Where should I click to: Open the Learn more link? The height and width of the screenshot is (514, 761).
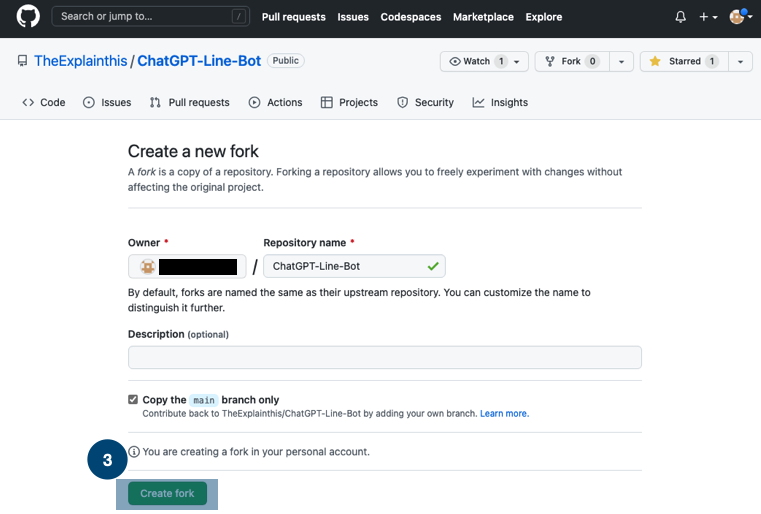click(x=504, y=414)
